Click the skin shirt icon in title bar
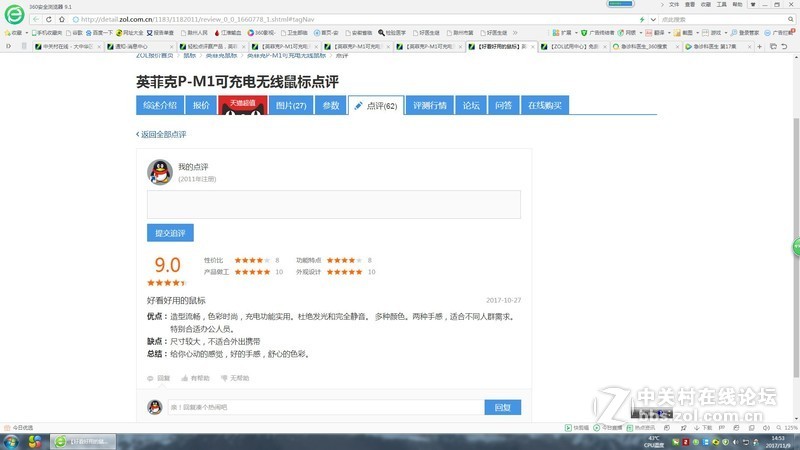The width and height of the screenshot is (800, 450). tap(753, 5)
